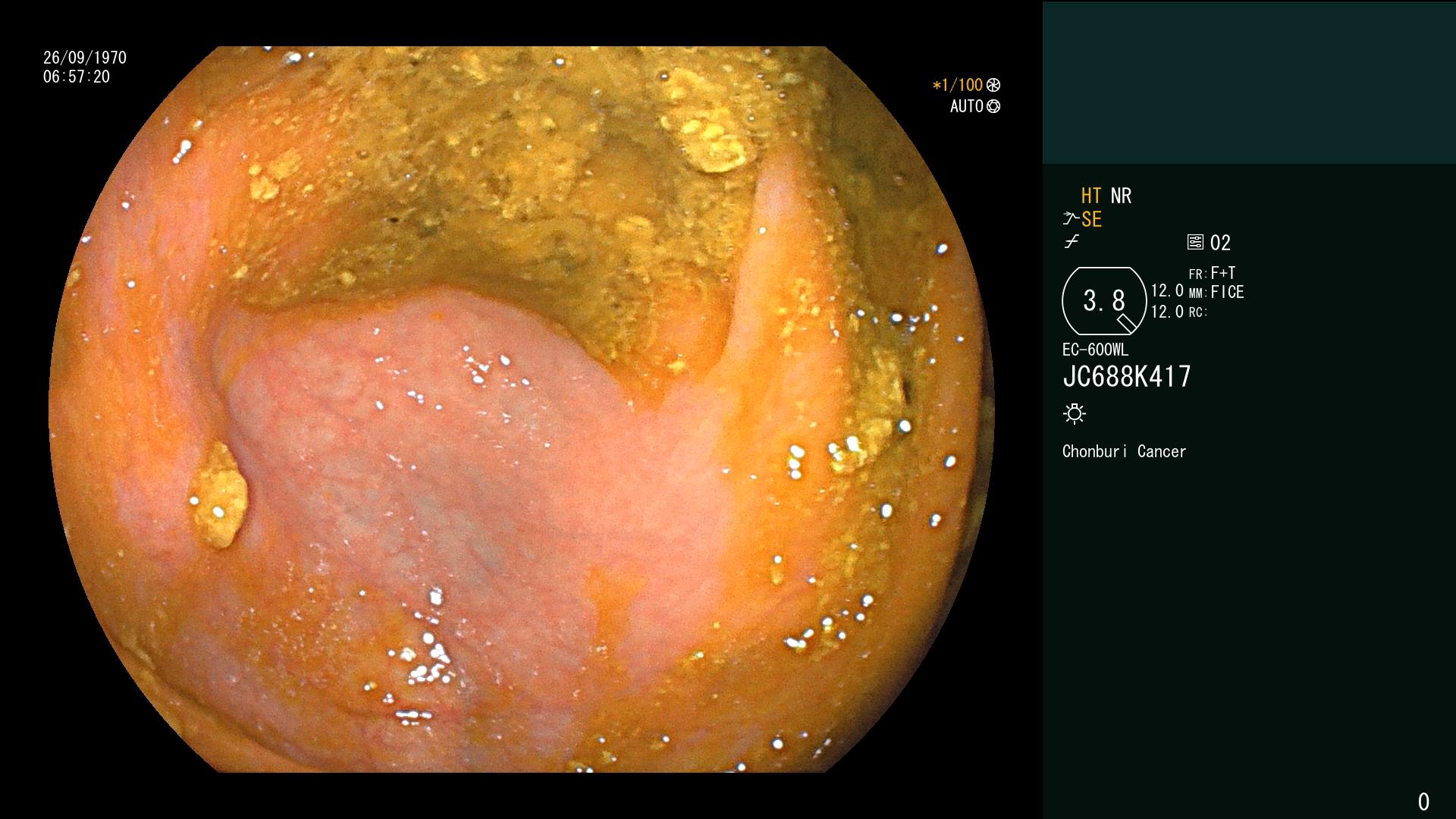Click the image counter icon beside 02
The image size is (1456, 819).
click(1195, 243)
